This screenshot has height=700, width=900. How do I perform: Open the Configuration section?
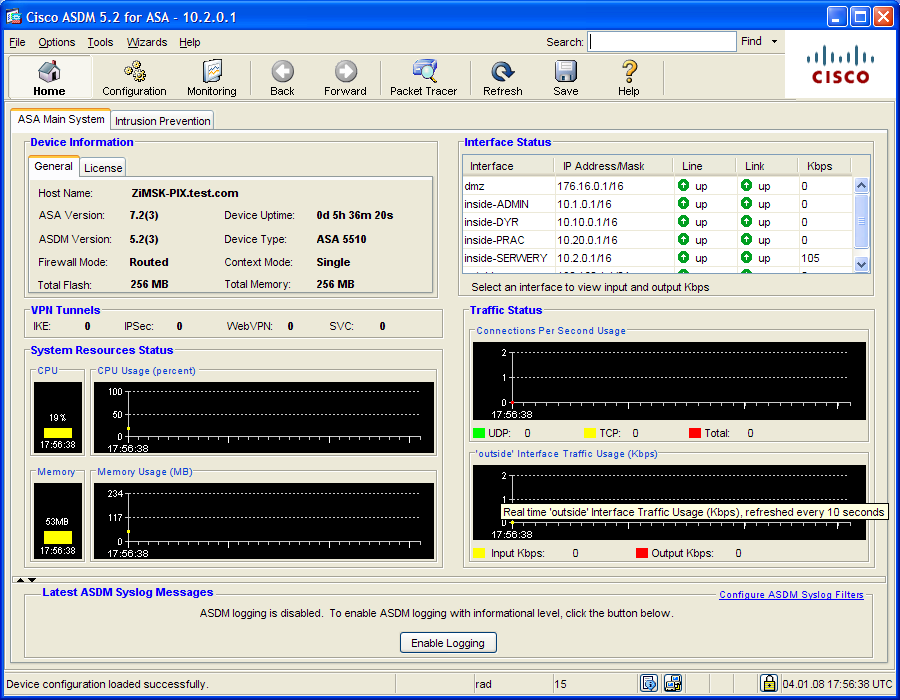[134, 78]
